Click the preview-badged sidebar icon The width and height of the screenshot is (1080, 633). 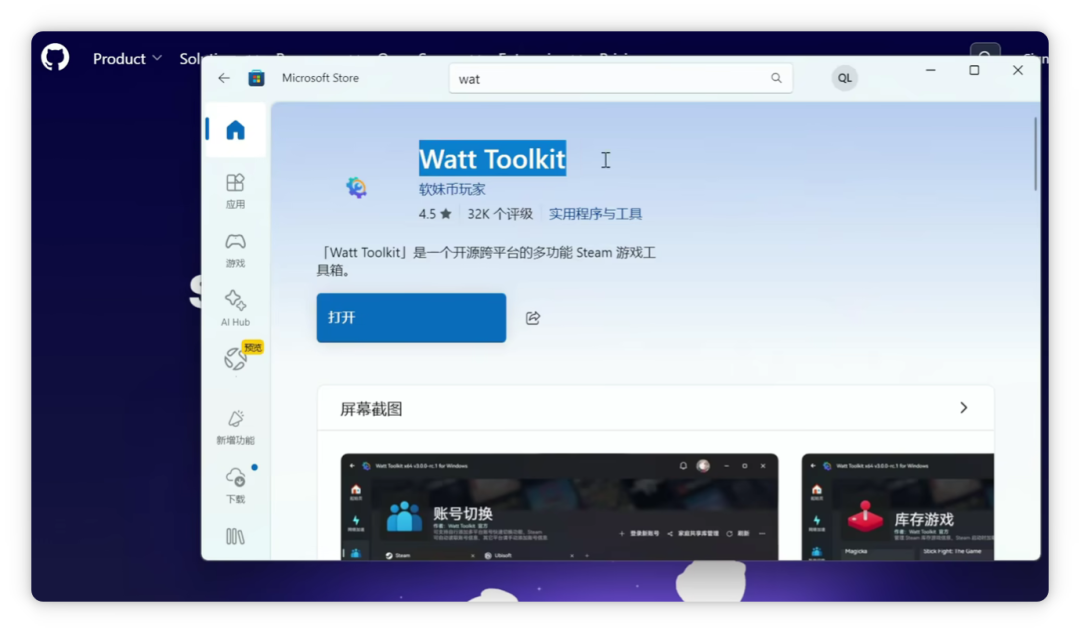(x=235, y=359)
